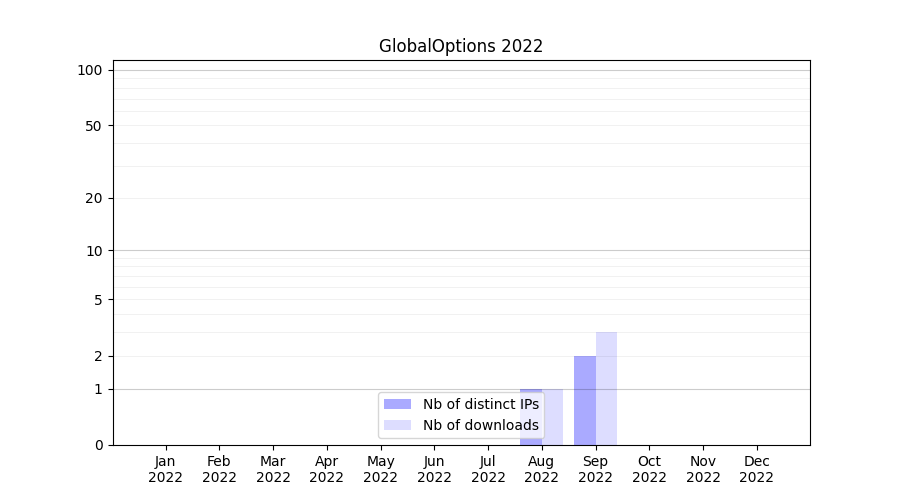Screen dimensions: 900x500
Task: Click the Dec 2022 x-axis label
Action: pyautogui.click(x=756, y=469)
